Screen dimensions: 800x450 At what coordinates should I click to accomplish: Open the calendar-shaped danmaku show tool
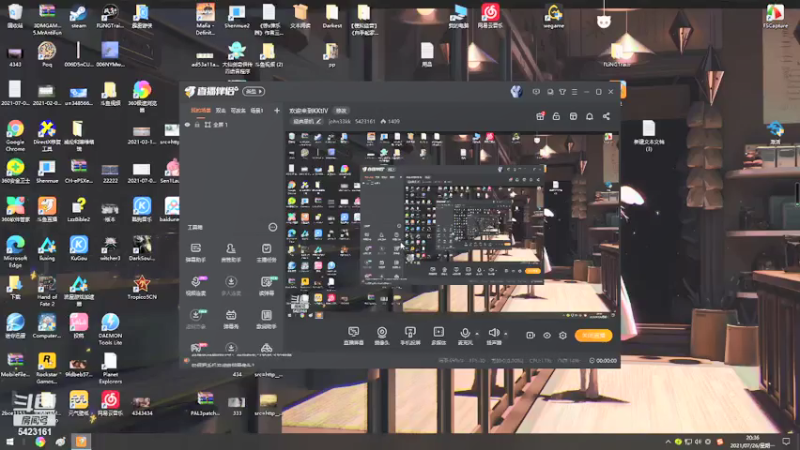coord(231,319)
